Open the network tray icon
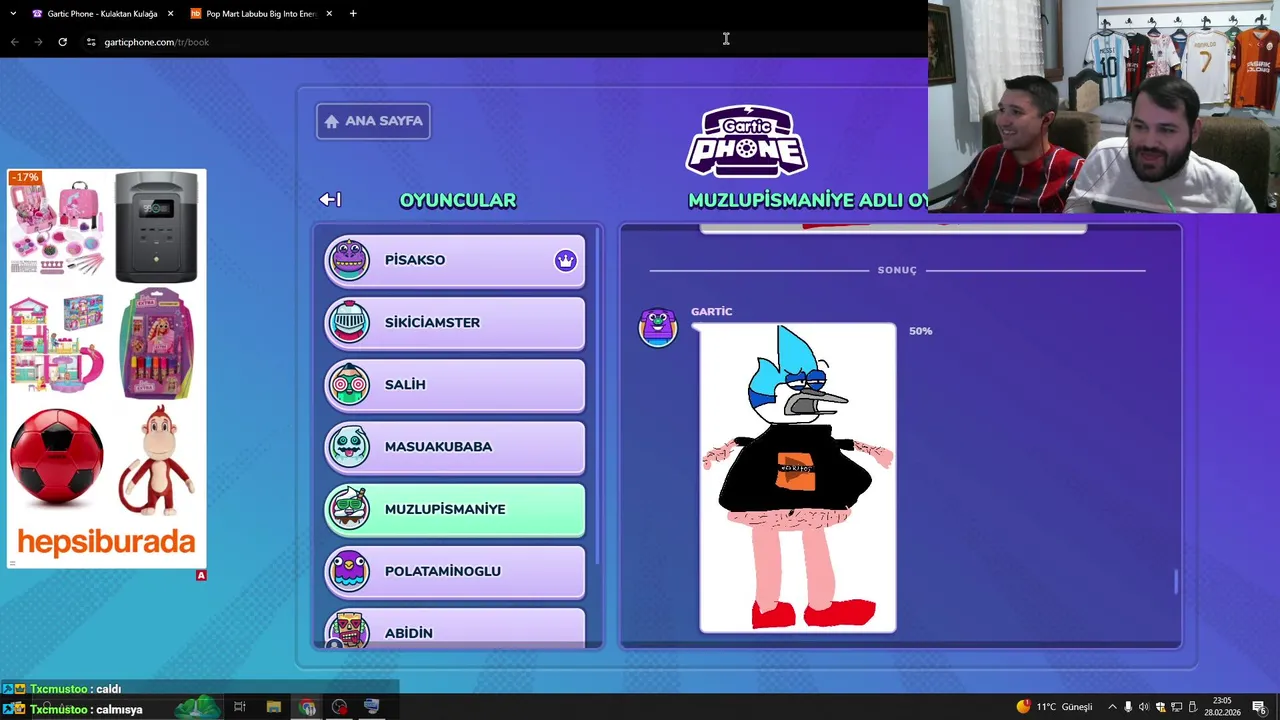 [1176, 707]
